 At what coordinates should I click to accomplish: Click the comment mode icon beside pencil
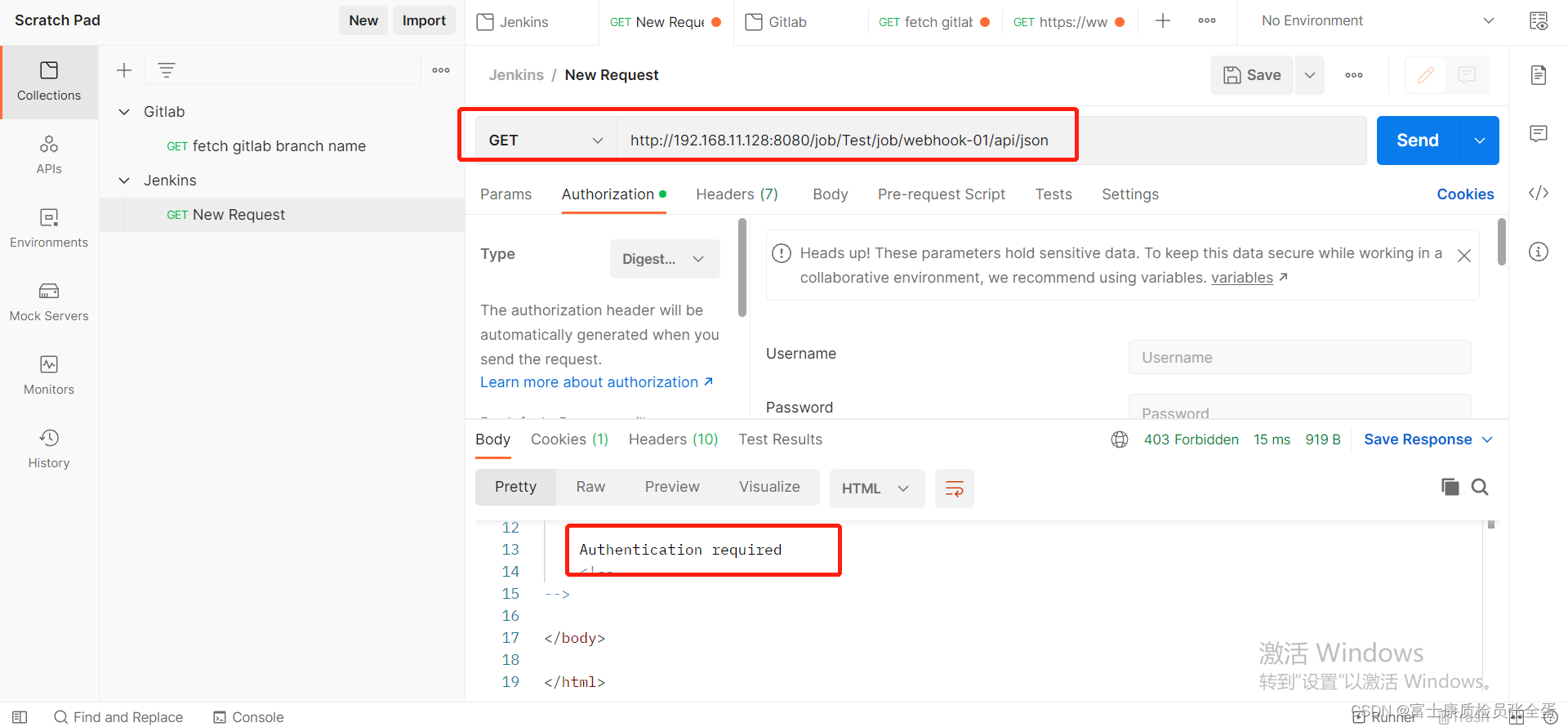1467,75
